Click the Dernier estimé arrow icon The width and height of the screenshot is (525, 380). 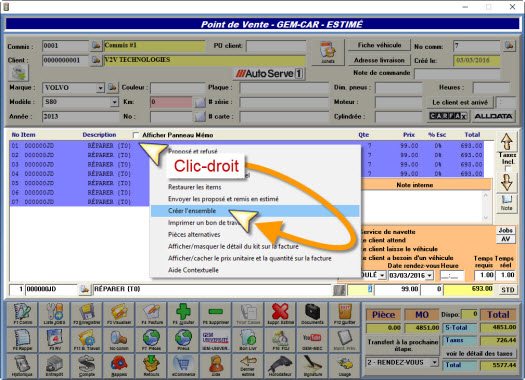248,366
